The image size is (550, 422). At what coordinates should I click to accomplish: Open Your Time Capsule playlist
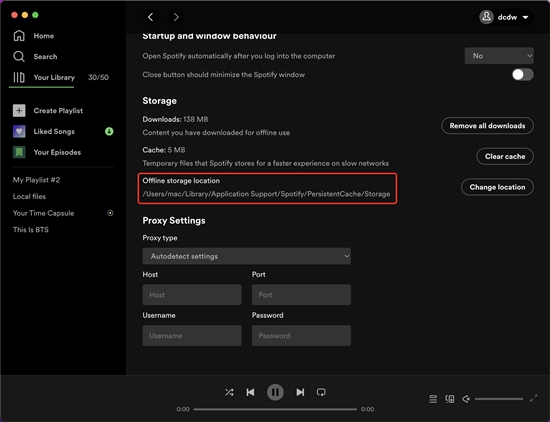click(43, 213)
